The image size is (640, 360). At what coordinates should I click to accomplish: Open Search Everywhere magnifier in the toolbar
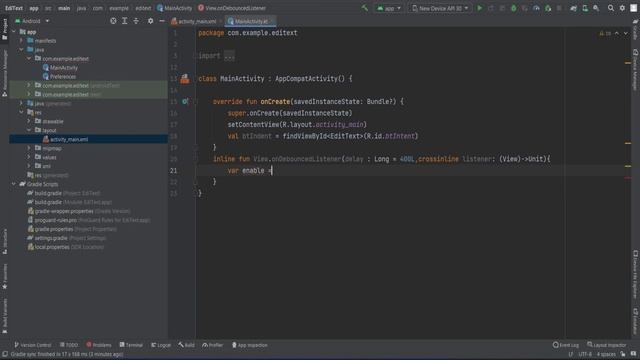pyautogui.click(x=611, y=8)
